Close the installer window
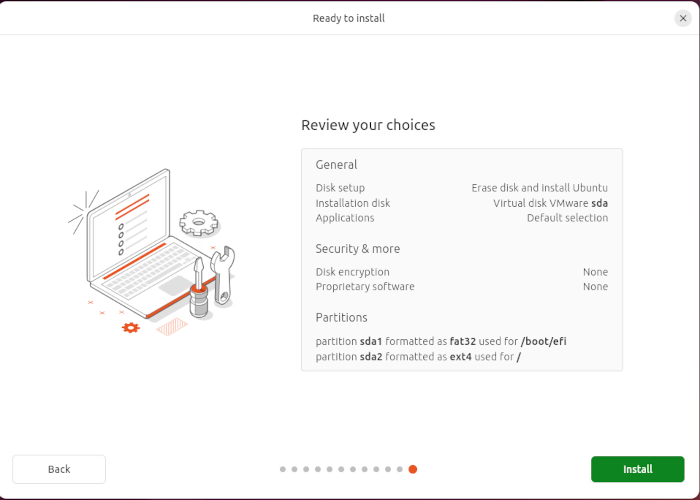 tap(683, 18)
